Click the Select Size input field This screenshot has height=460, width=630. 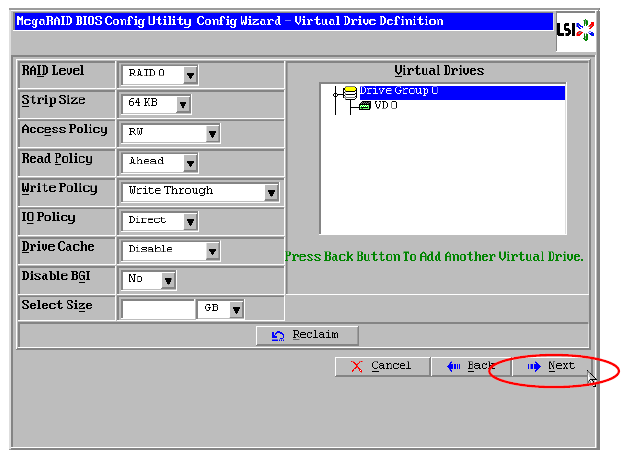click(x=158, y=310)
